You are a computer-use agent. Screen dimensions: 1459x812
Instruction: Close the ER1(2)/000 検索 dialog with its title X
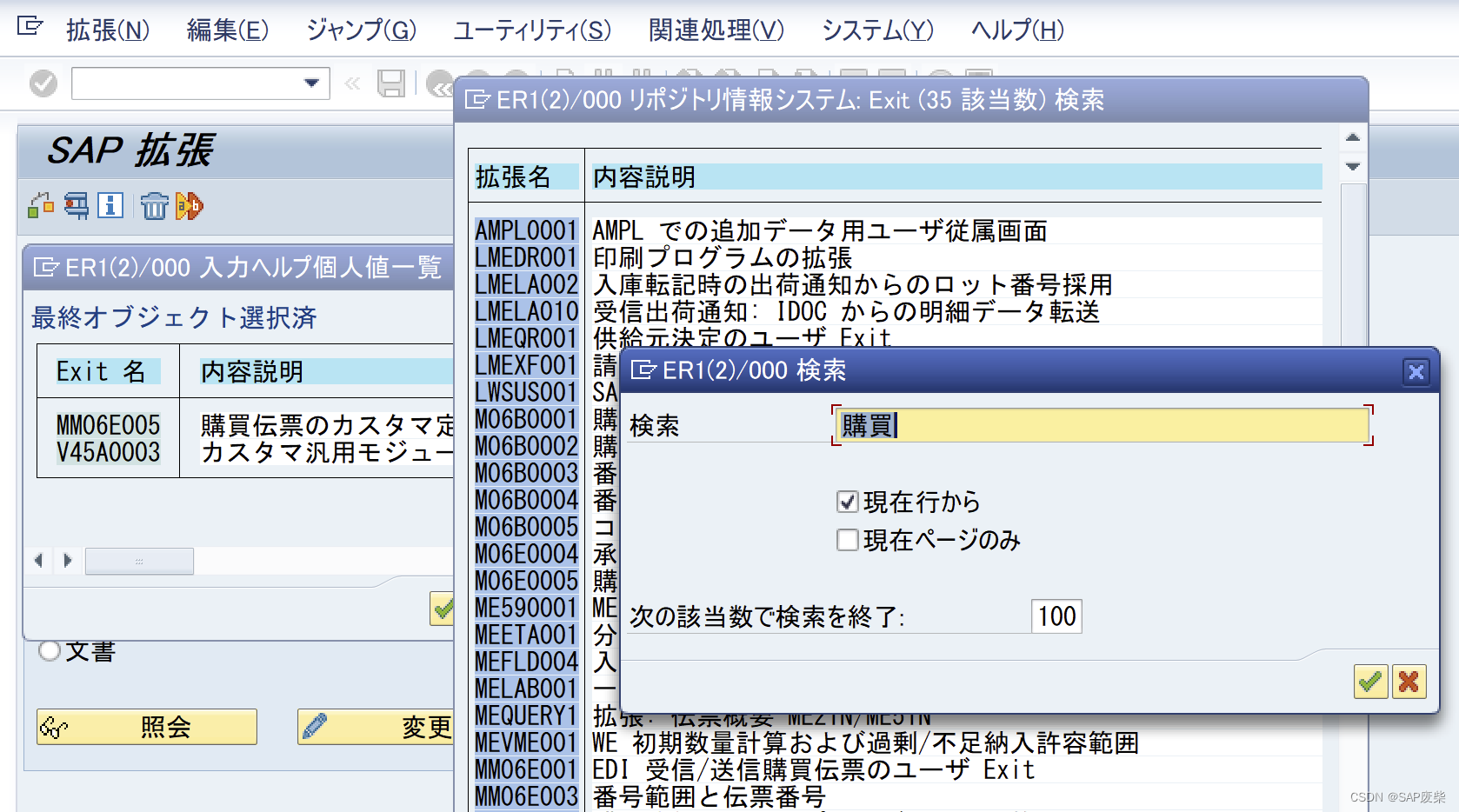(x=1416, y=371)
